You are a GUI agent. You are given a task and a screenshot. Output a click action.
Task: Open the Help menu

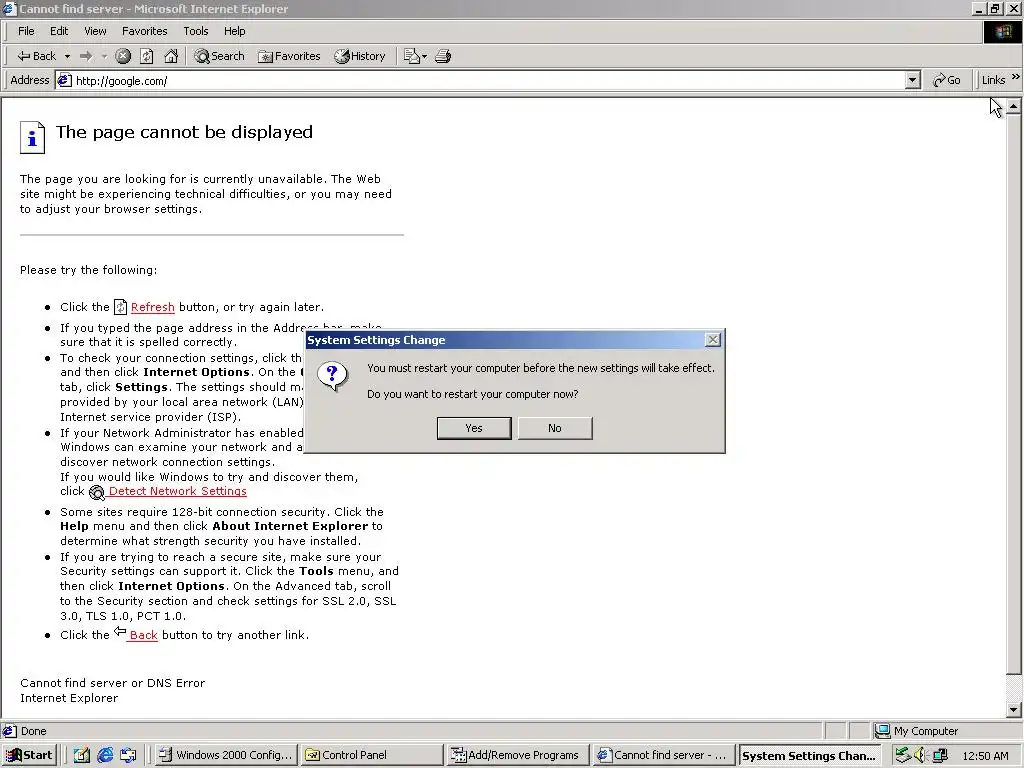(x=234, y=31)
